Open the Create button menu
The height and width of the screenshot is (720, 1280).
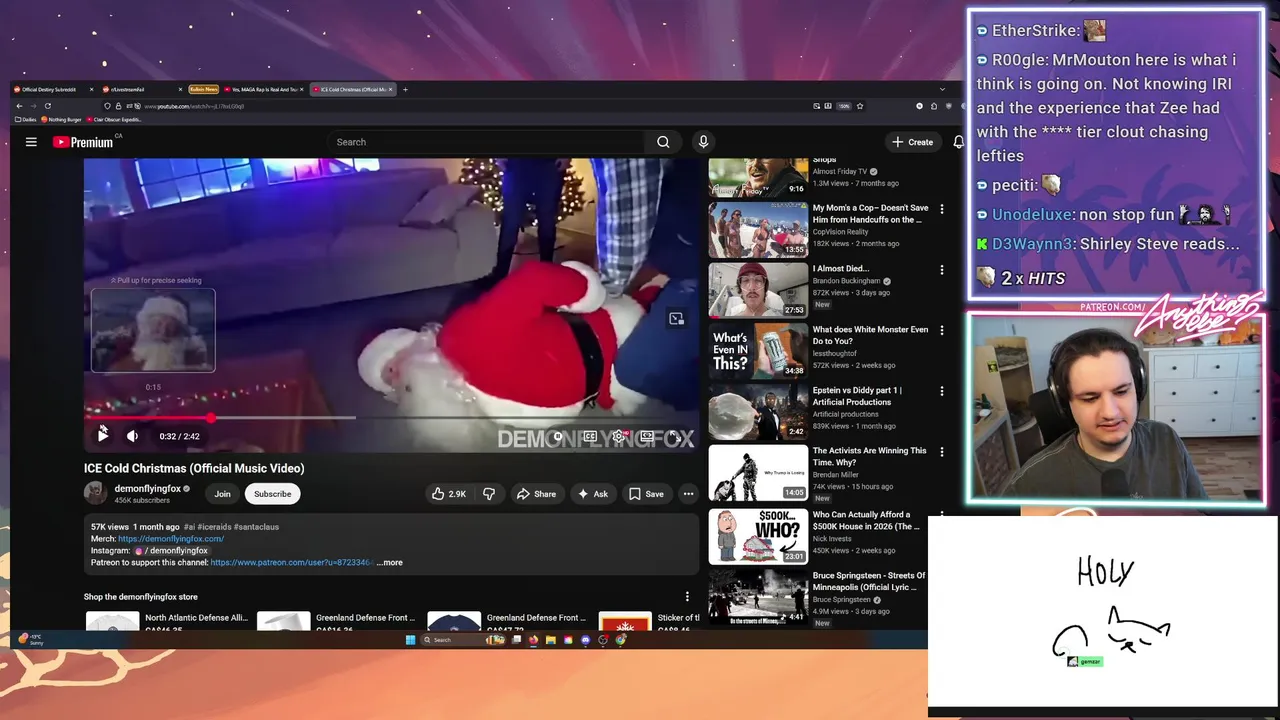pyautogui.click(x=913, y=142)
